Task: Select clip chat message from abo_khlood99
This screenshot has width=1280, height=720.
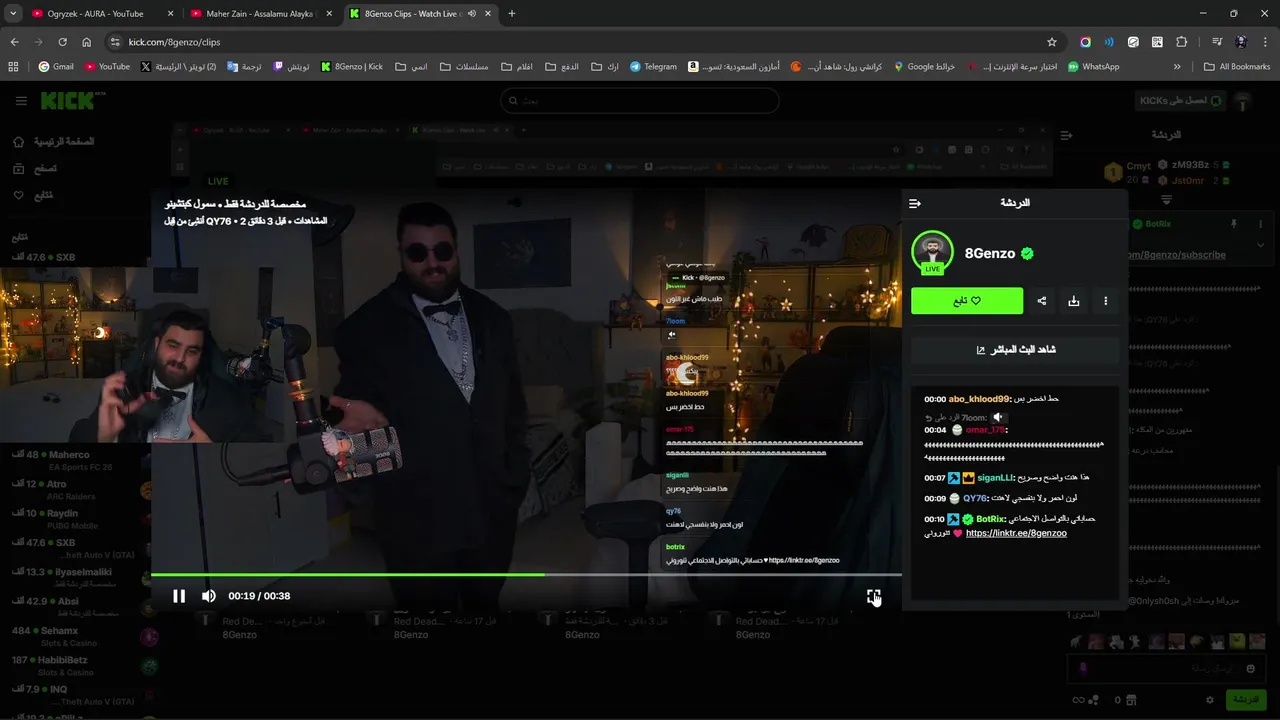Action: pyautogui.click(x=992, y=398)
